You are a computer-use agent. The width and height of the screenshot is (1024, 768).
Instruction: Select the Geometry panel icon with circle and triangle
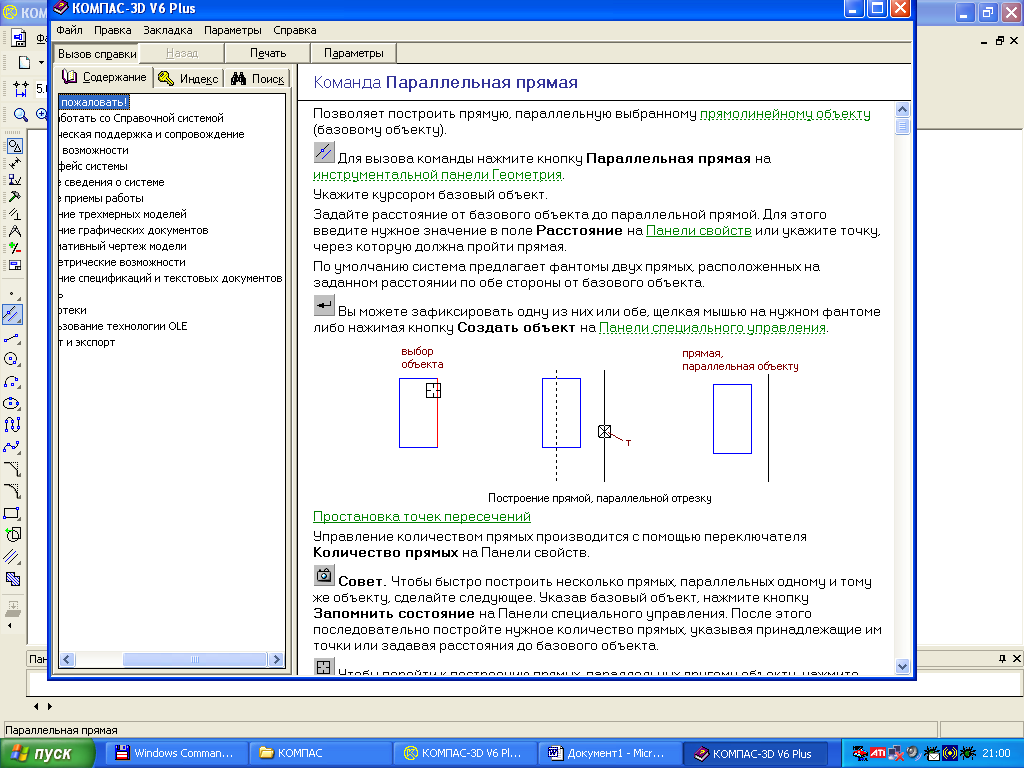[x=14, y=146]
